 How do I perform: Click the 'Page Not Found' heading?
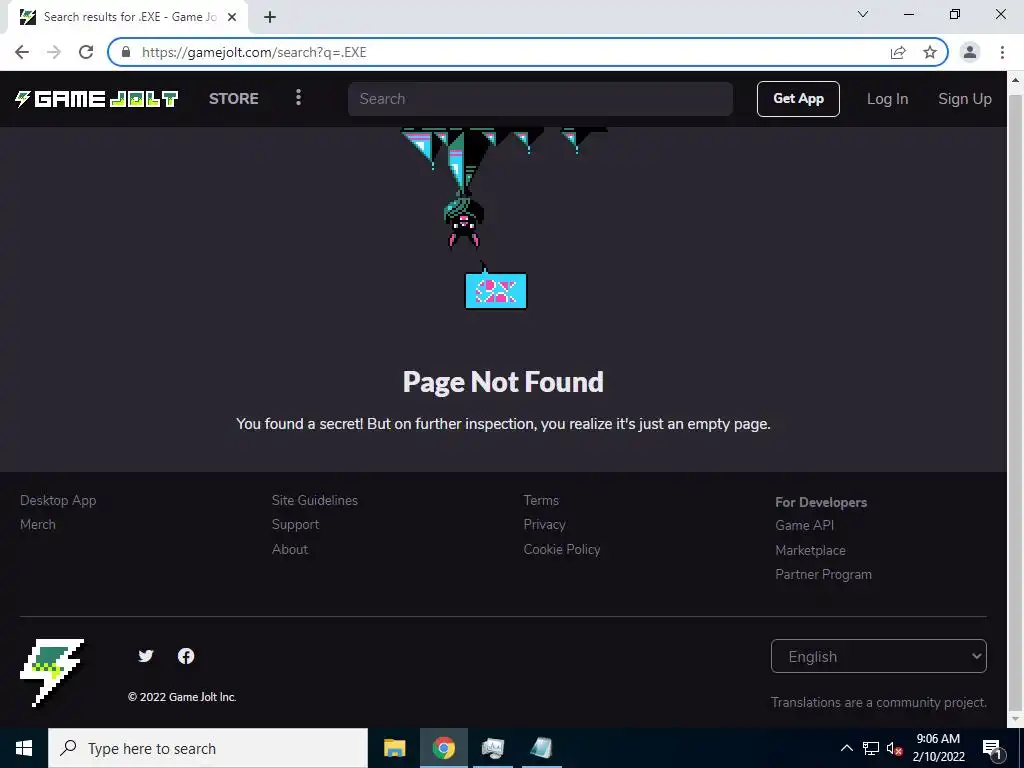[503, 382]
